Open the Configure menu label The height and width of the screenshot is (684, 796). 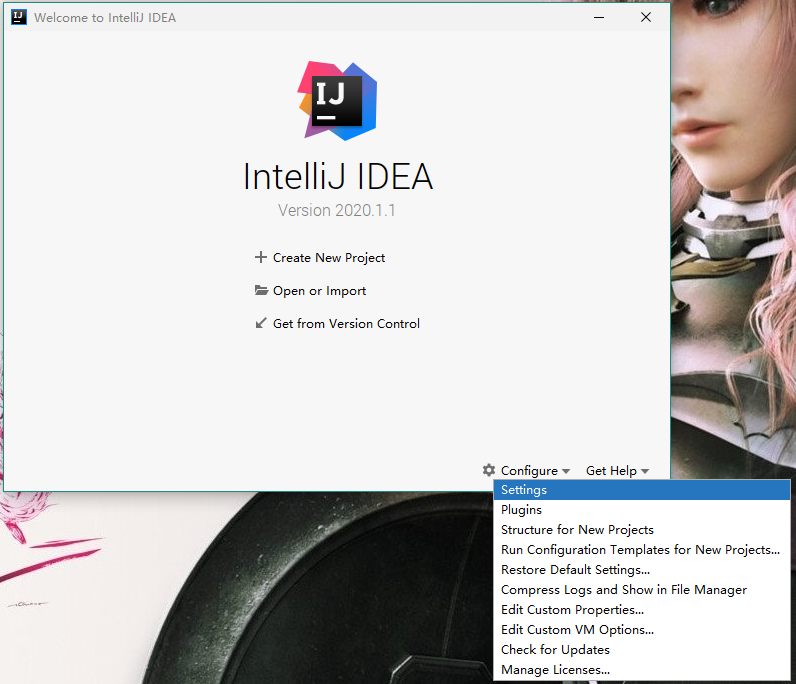pyautogui.click(x=529, y=471)
